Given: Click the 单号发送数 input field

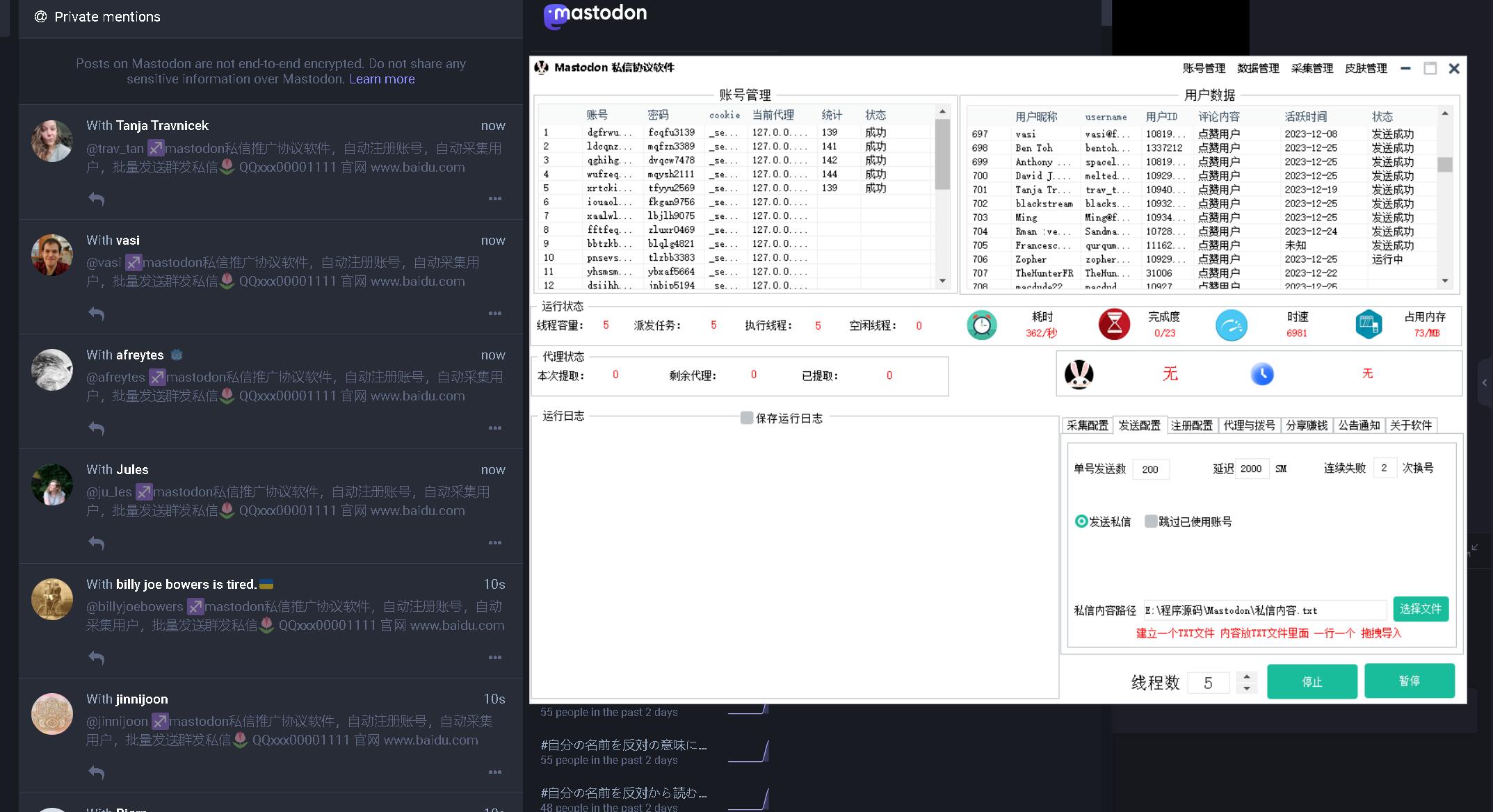Looking at the screenshot, I should tap(1150, 469).
